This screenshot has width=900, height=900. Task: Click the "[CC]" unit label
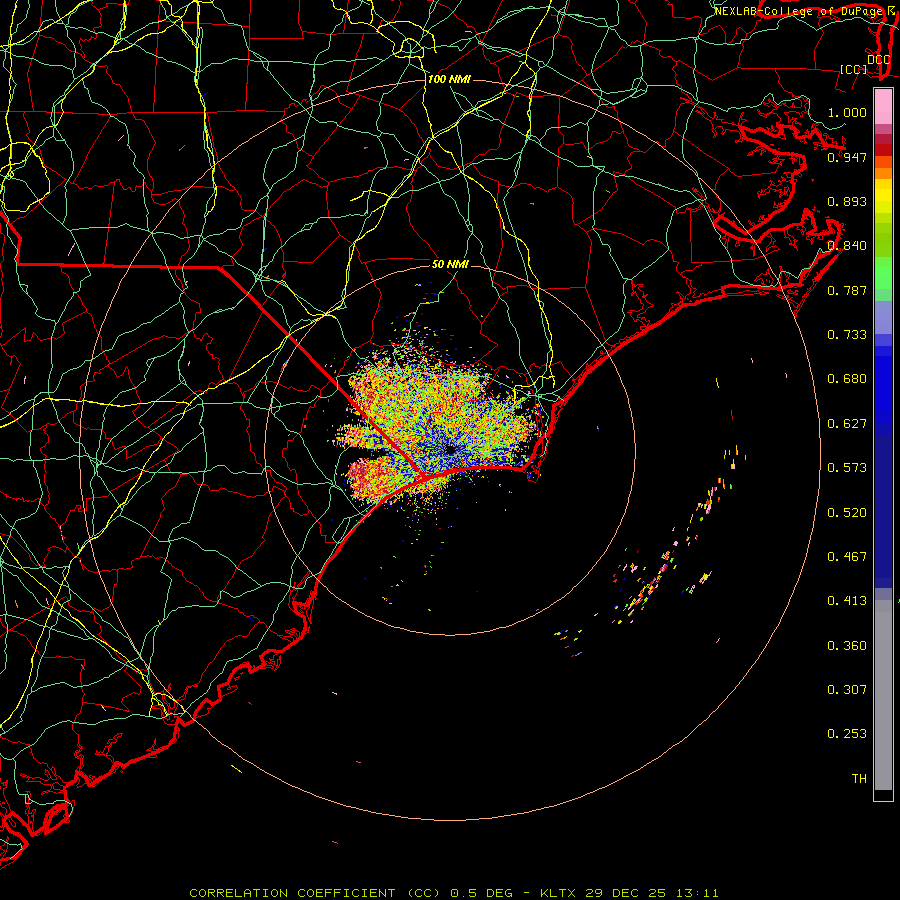point(854,69)
